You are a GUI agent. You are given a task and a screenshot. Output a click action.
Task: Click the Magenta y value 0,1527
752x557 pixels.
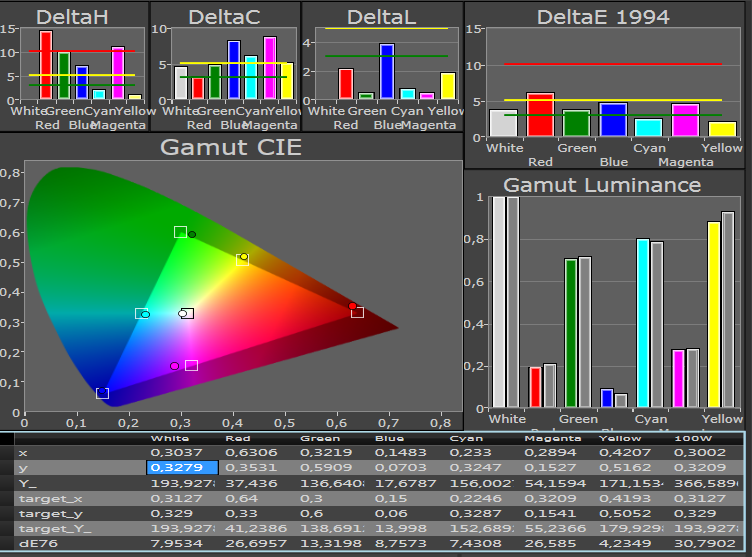(x=551, y=467)
